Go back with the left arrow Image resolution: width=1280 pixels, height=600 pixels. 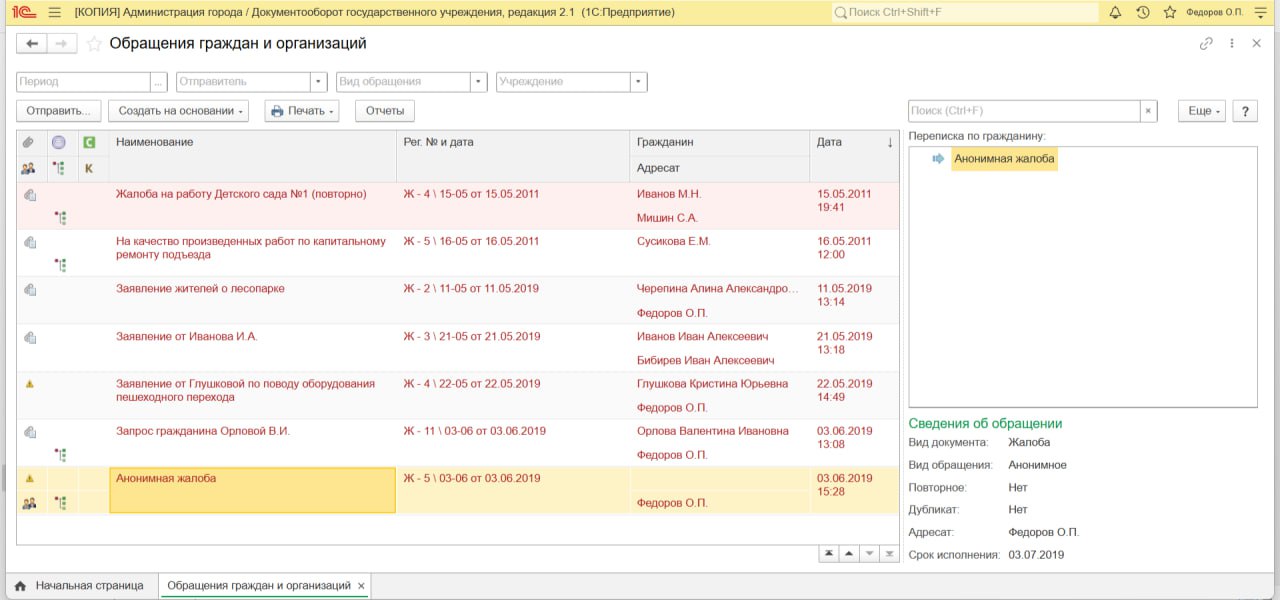click(32, 44)
